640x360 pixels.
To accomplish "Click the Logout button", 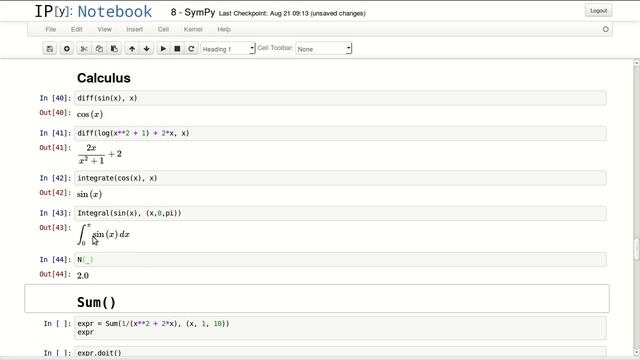I will (598, 11).
